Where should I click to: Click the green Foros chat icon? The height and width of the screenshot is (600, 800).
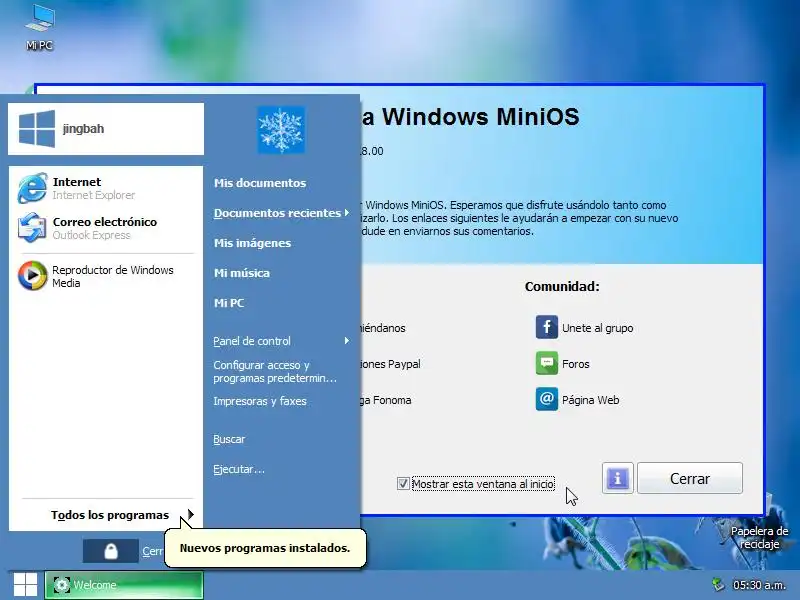[546, 363]
